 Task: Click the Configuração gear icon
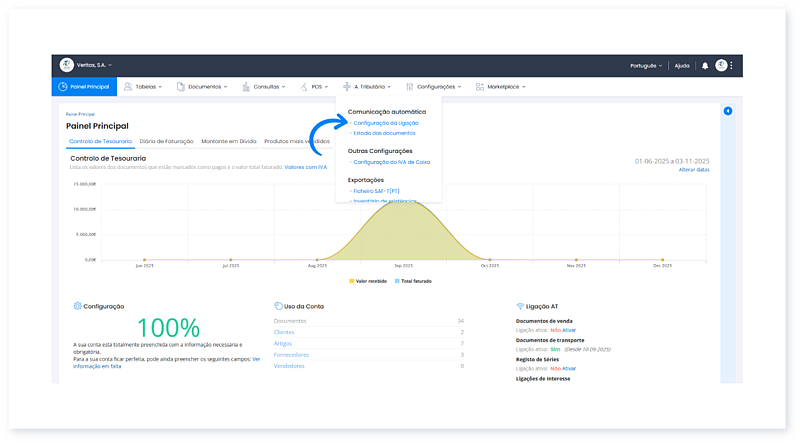[77, 306]
